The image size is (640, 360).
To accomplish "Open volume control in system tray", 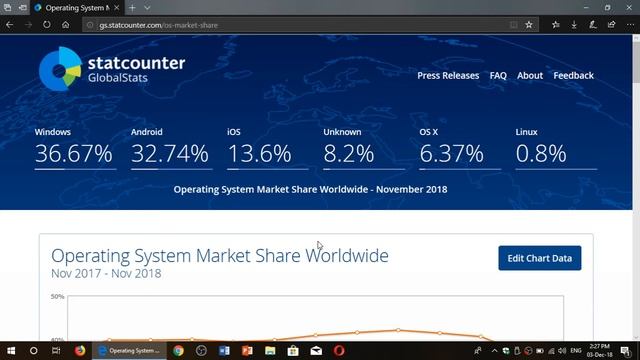I will tap(562, 351).
